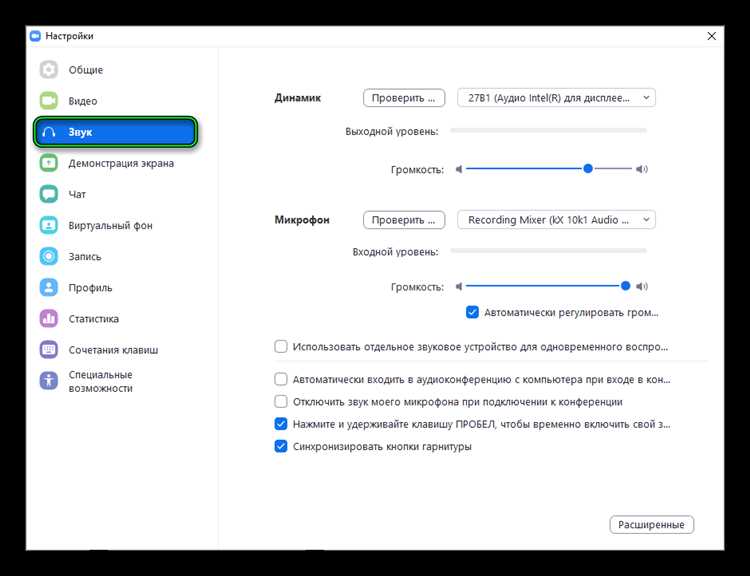This screenshot has height=576, width=750.
Task: Click the Zoom logo in title bar
Action: 35,36
